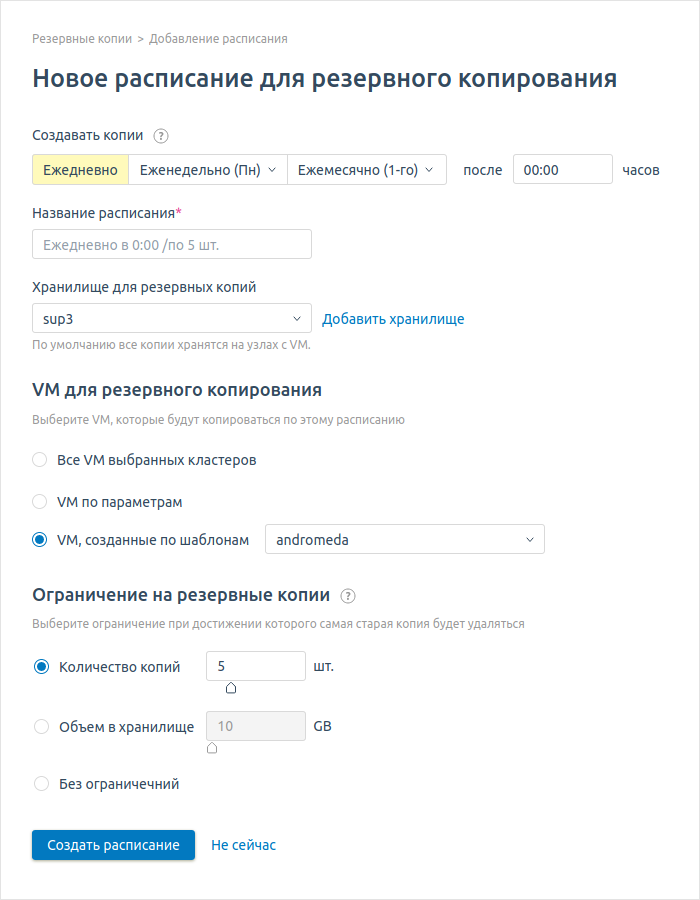Click slider handle under copies count field
700x900 pixels.
(x=231, y=687)
